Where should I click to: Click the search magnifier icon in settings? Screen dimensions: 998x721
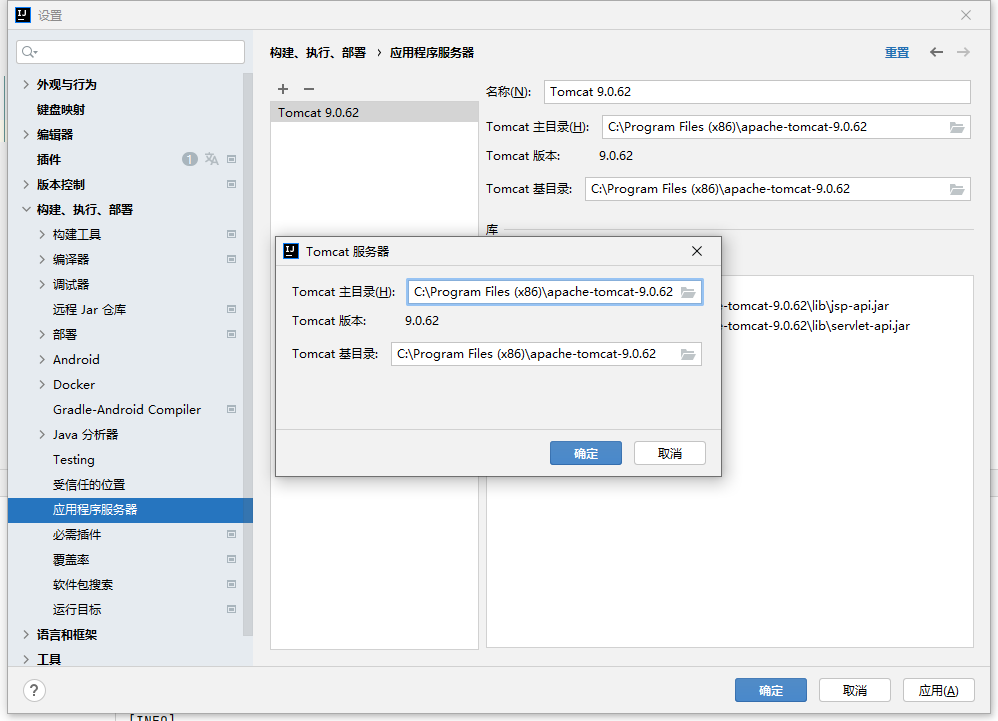pos(29,52)
